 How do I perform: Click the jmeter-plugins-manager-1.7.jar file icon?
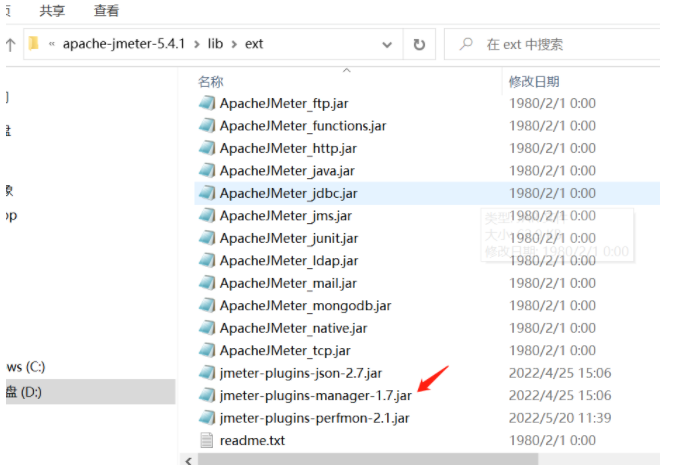[x=207, y=395]
